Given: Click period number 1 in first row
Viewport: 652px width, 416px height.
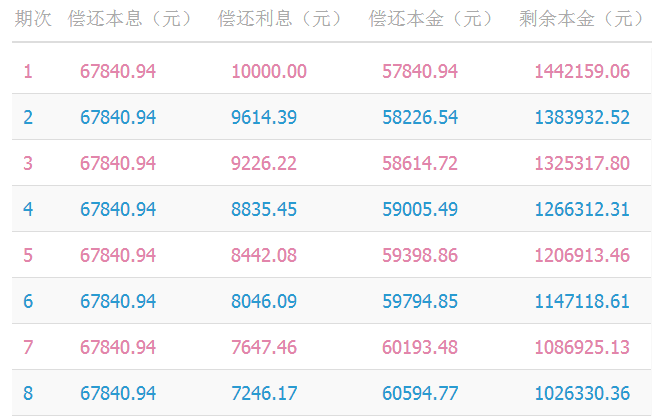Looking at the screenshot, I should [28, 71].
